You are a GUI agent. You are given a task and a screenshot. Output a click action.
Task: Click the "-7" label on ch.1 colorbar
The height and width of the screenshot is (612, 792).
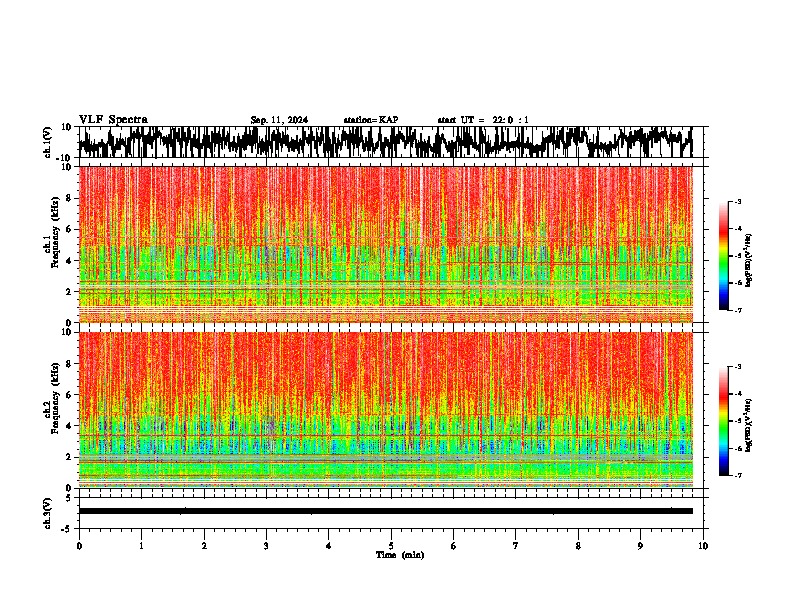coord(737,310)
